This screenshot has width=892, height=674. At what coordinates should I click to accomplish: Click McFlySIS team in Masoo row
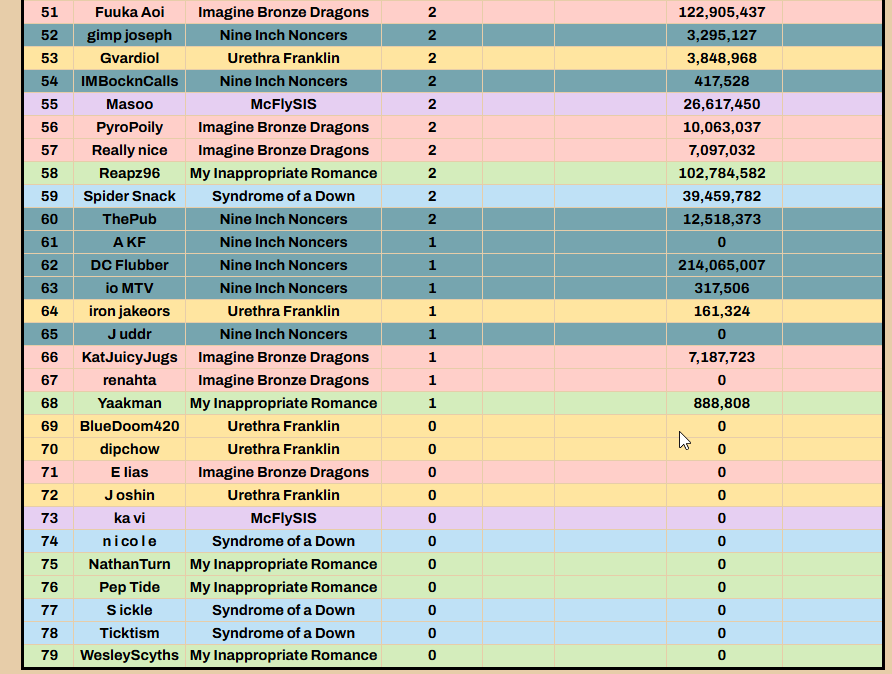(283, 104)
